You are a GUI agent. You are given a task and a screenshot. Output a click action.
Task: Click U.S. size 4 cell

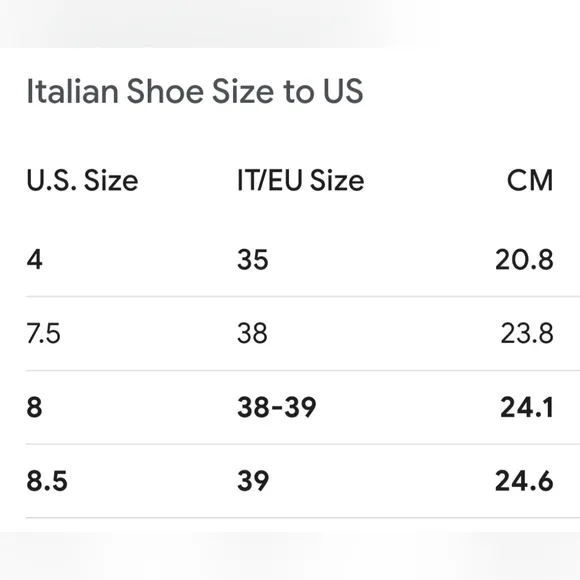point(34,259)
